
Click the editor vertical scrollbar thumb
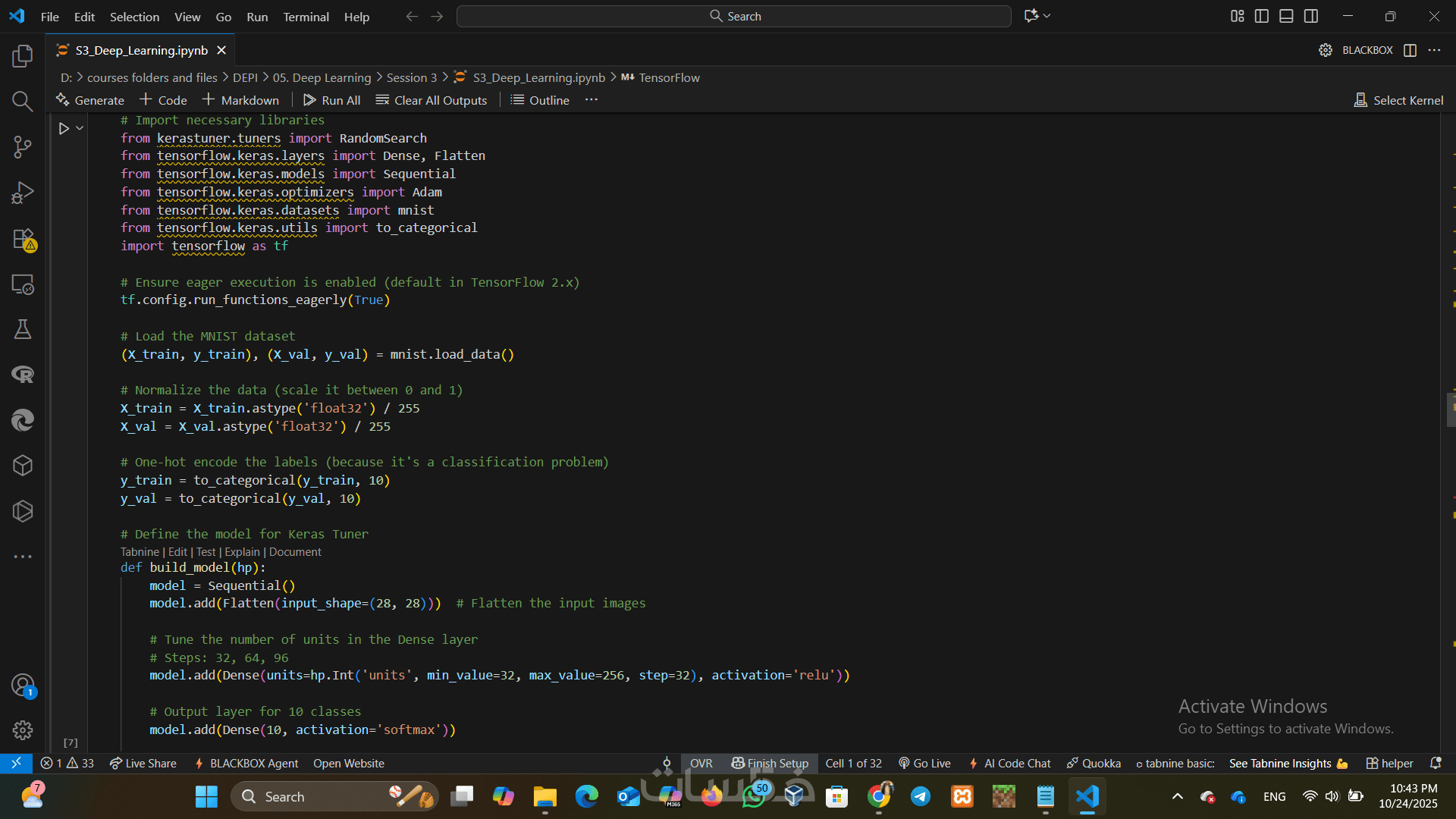[x=1450, y=409]
